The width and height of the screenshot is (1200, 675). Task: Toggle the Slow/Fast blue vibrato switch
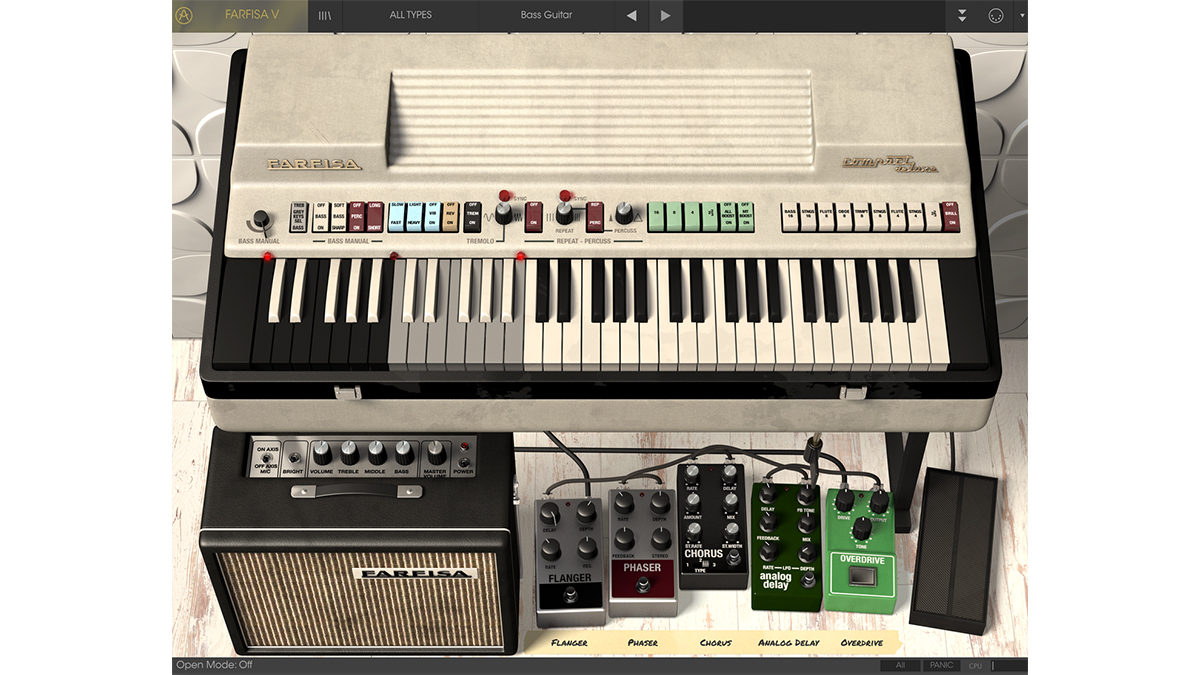[x=397, y=217]
